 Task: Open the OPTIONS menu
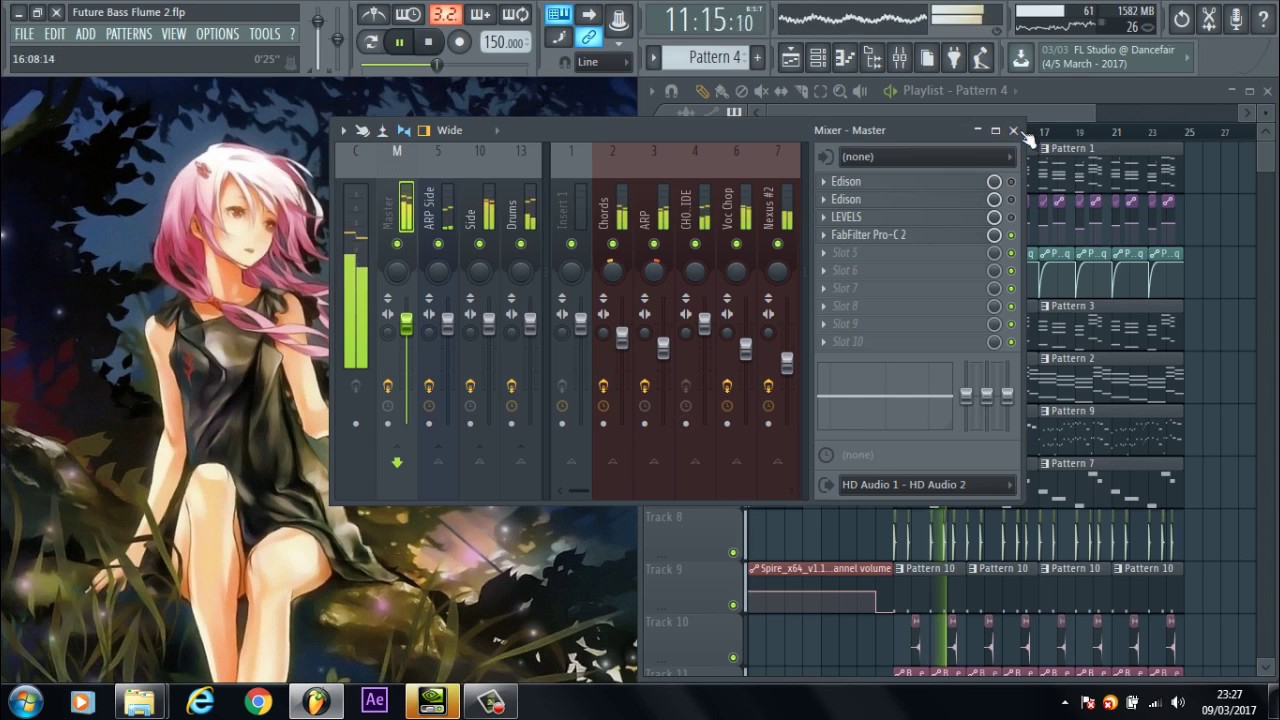click(217, 34)
